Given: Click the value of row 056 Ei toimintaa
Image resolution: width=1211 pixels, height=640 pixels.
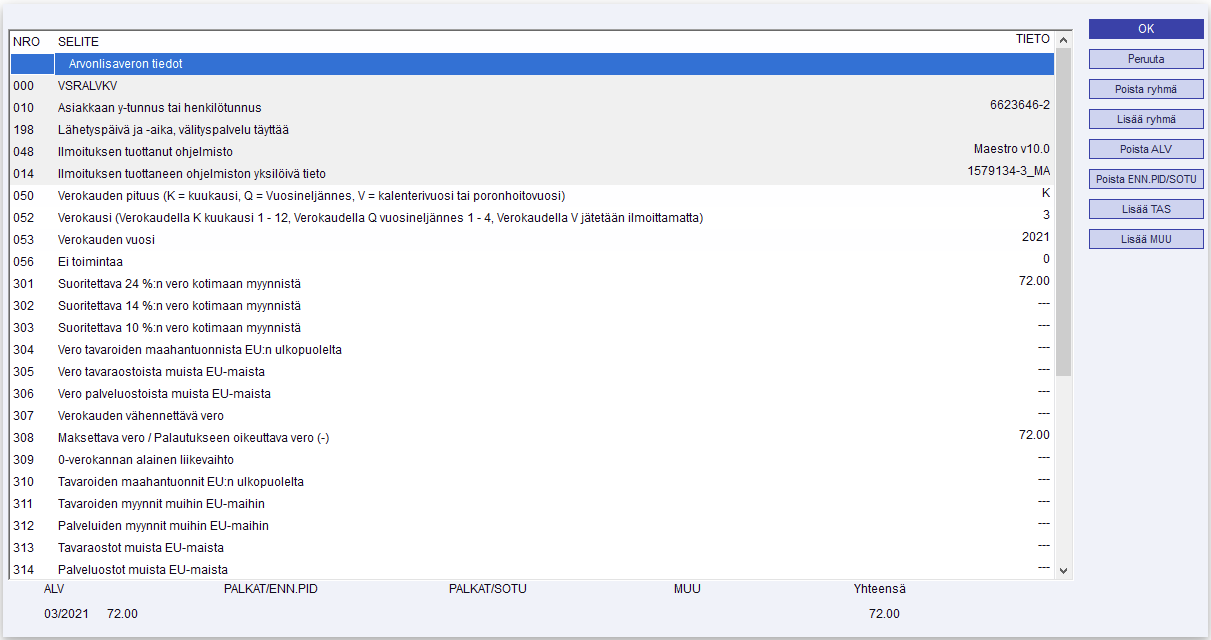Looking at the screenshot, I should (x=1045, y=259).
